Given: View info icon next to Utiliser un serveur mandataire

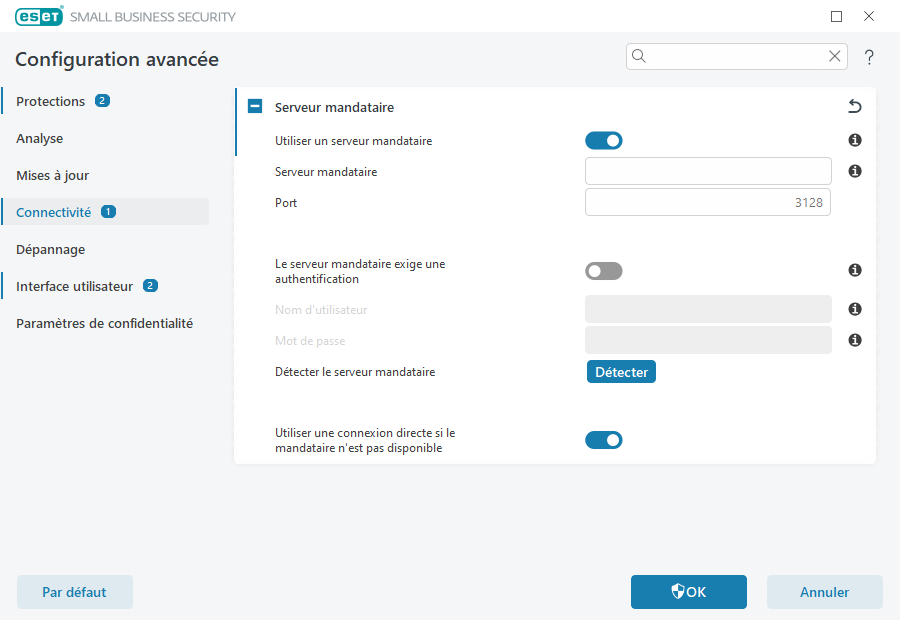Looking at the screenshot, I should click(854, 140).
